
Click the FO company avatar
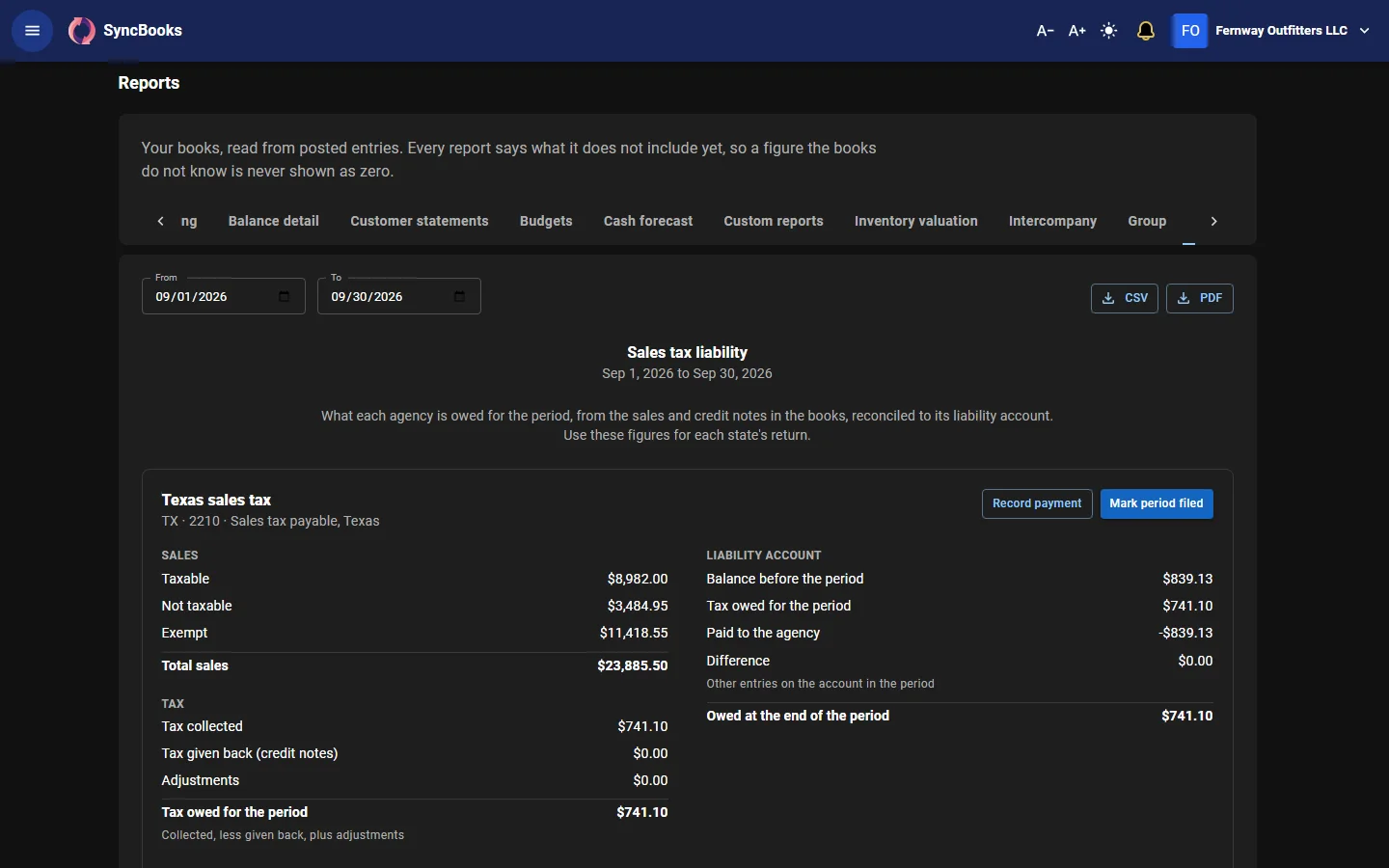[1190, 31]
